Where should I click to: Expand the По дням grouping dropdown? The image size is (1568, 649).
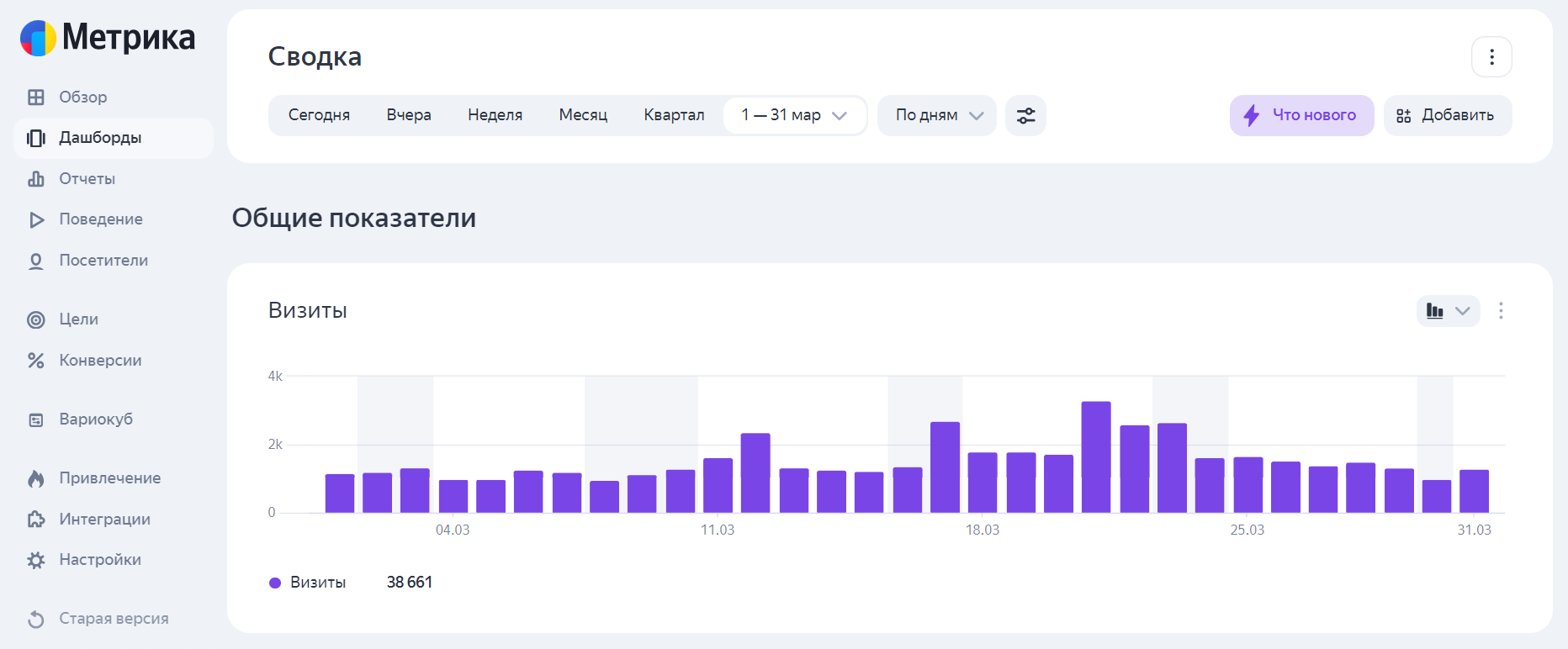[x=937, y=115]
